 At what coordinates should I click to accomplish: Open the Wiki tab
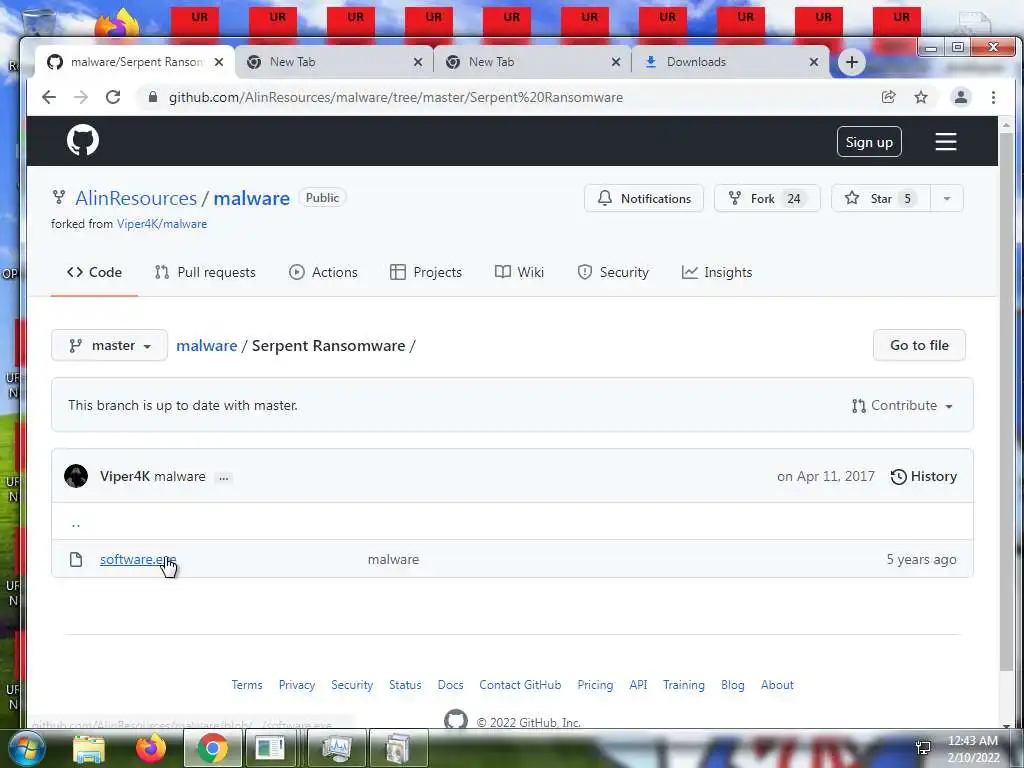519,272
